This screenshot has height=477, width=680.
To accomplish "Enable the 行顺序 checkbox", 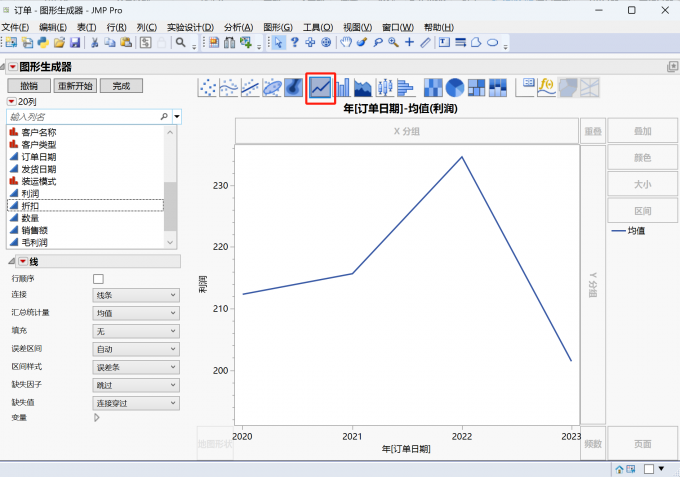I will 98,278.
